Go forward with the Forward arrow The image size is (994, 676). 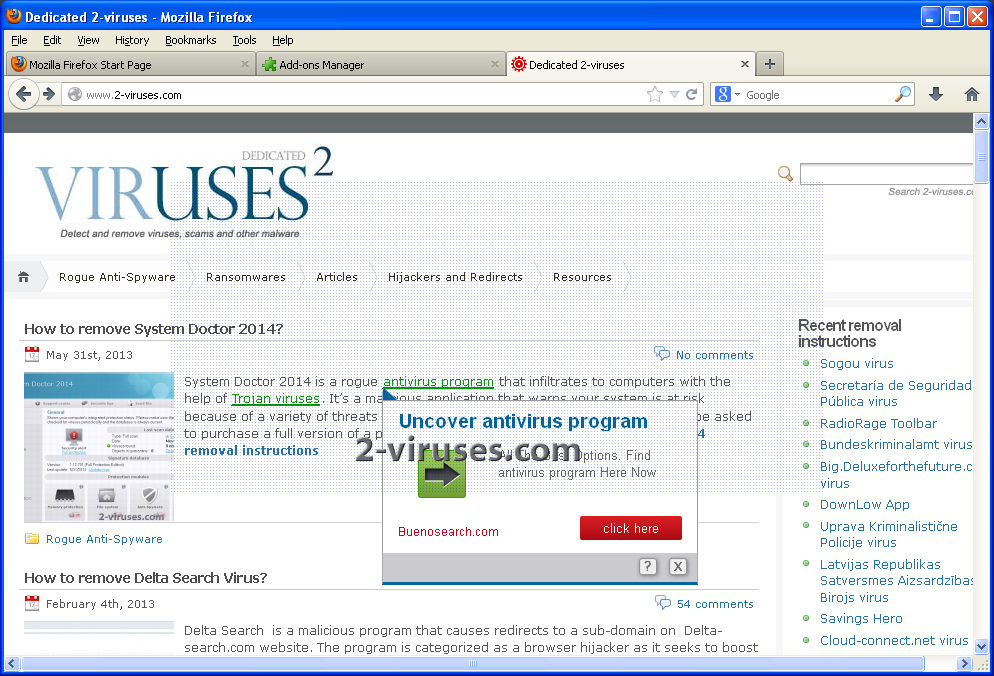tap(49, 94)
